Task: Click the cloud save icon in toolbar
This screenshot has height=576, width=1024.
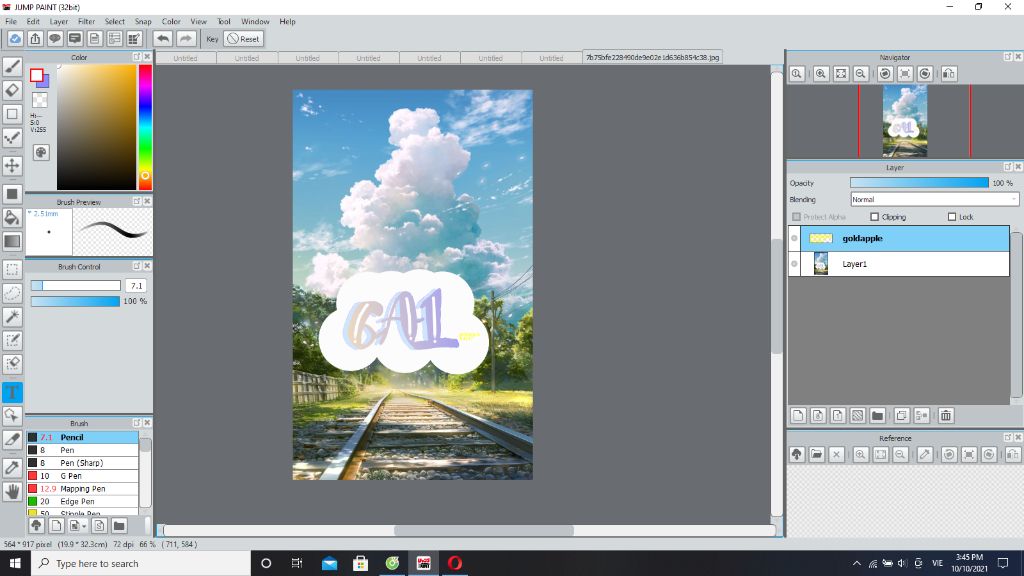Action: 15,39
